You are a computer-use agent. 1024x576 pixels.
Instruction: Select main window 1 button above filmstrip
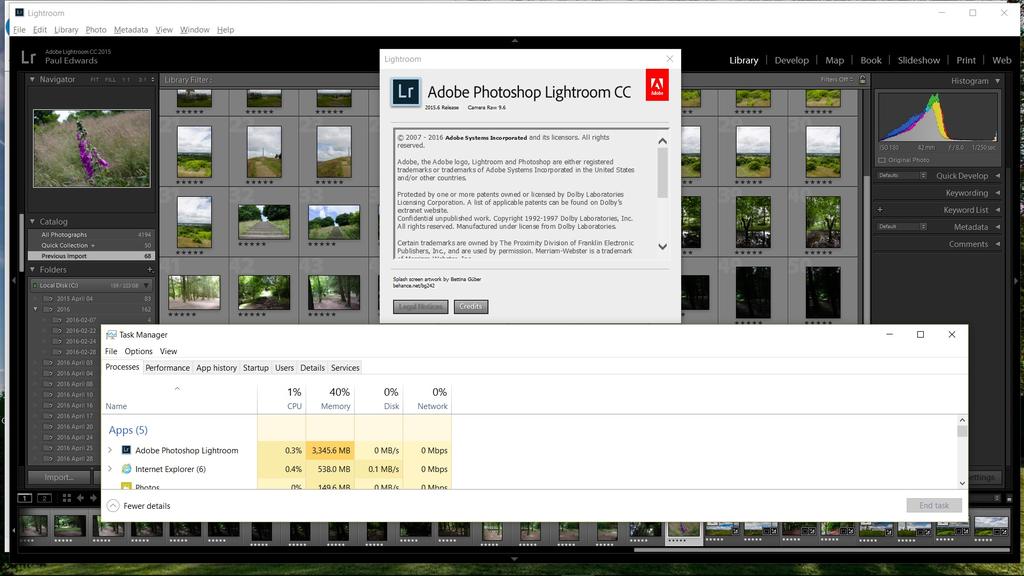click(25, 498)
